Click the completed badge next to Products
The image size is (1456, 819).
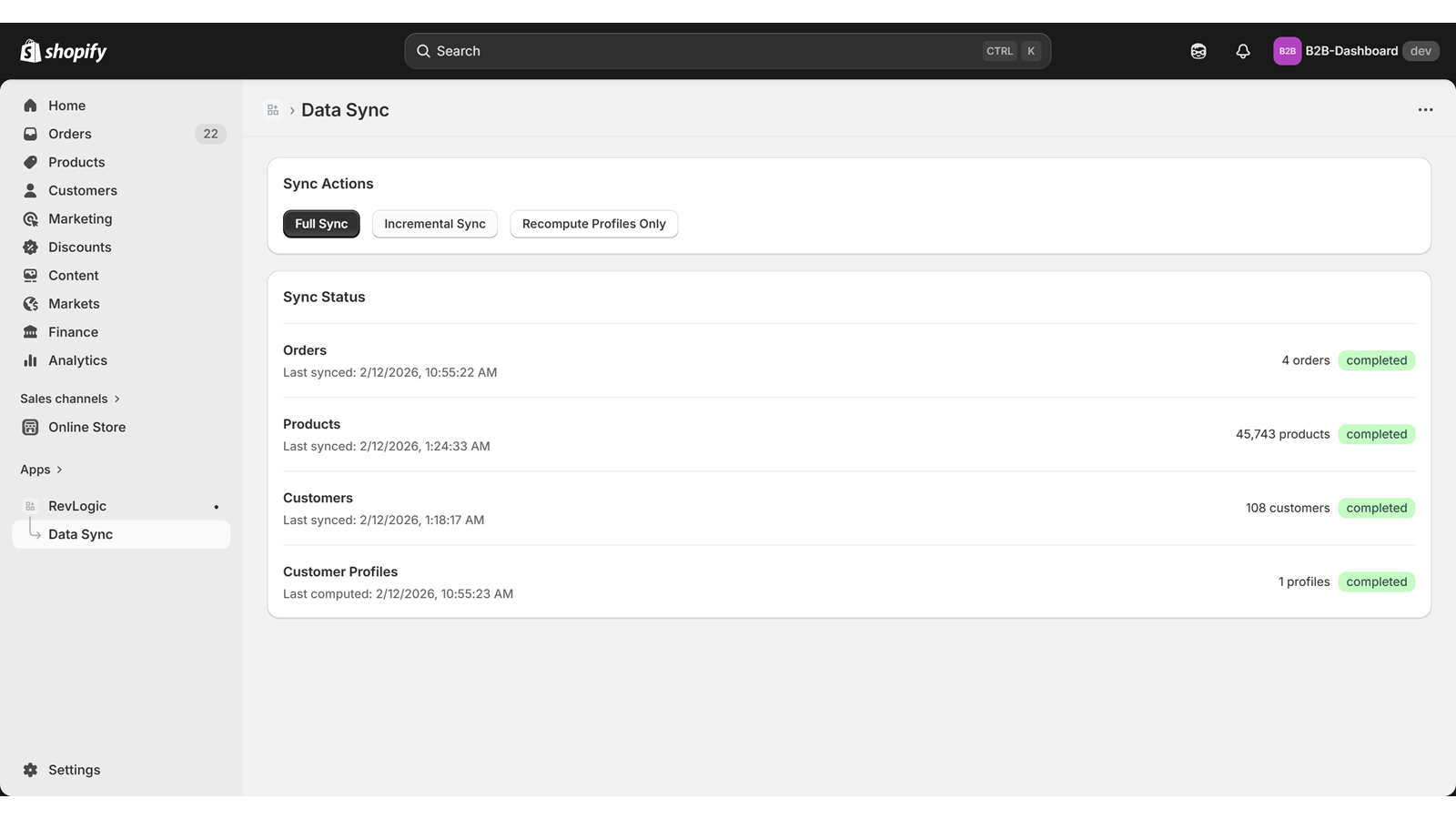(1376, 434)
